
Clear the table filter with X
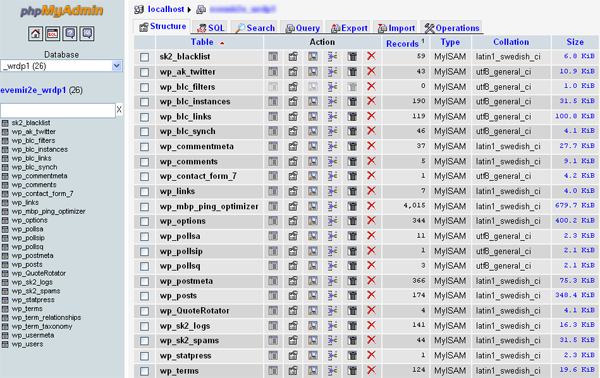pos(119,110)
